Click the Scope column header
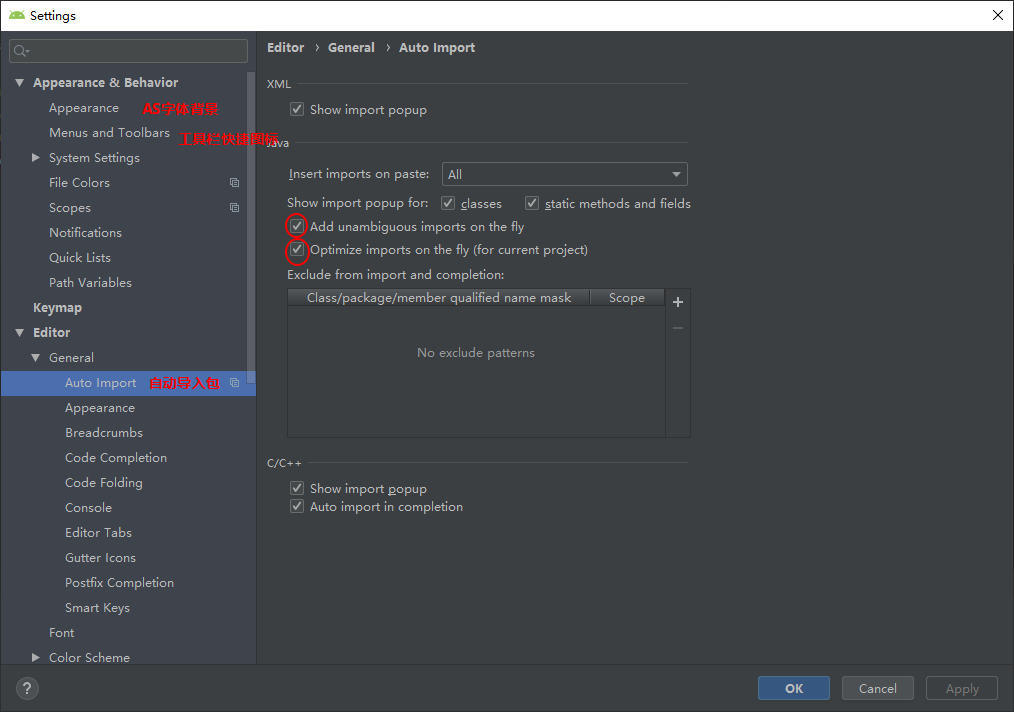1014x712 pixels. pos(627,297)
